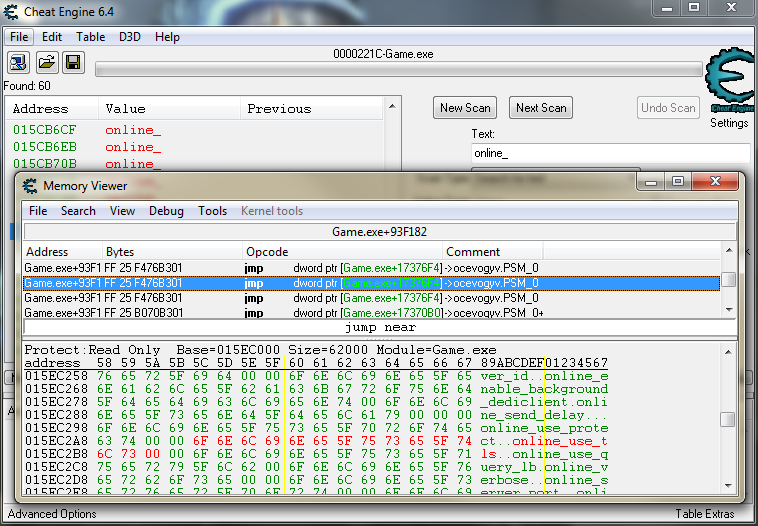Open Memory Viewer's Tools menu
This screenshot has height=526, width=758.
tap(212, 211)
